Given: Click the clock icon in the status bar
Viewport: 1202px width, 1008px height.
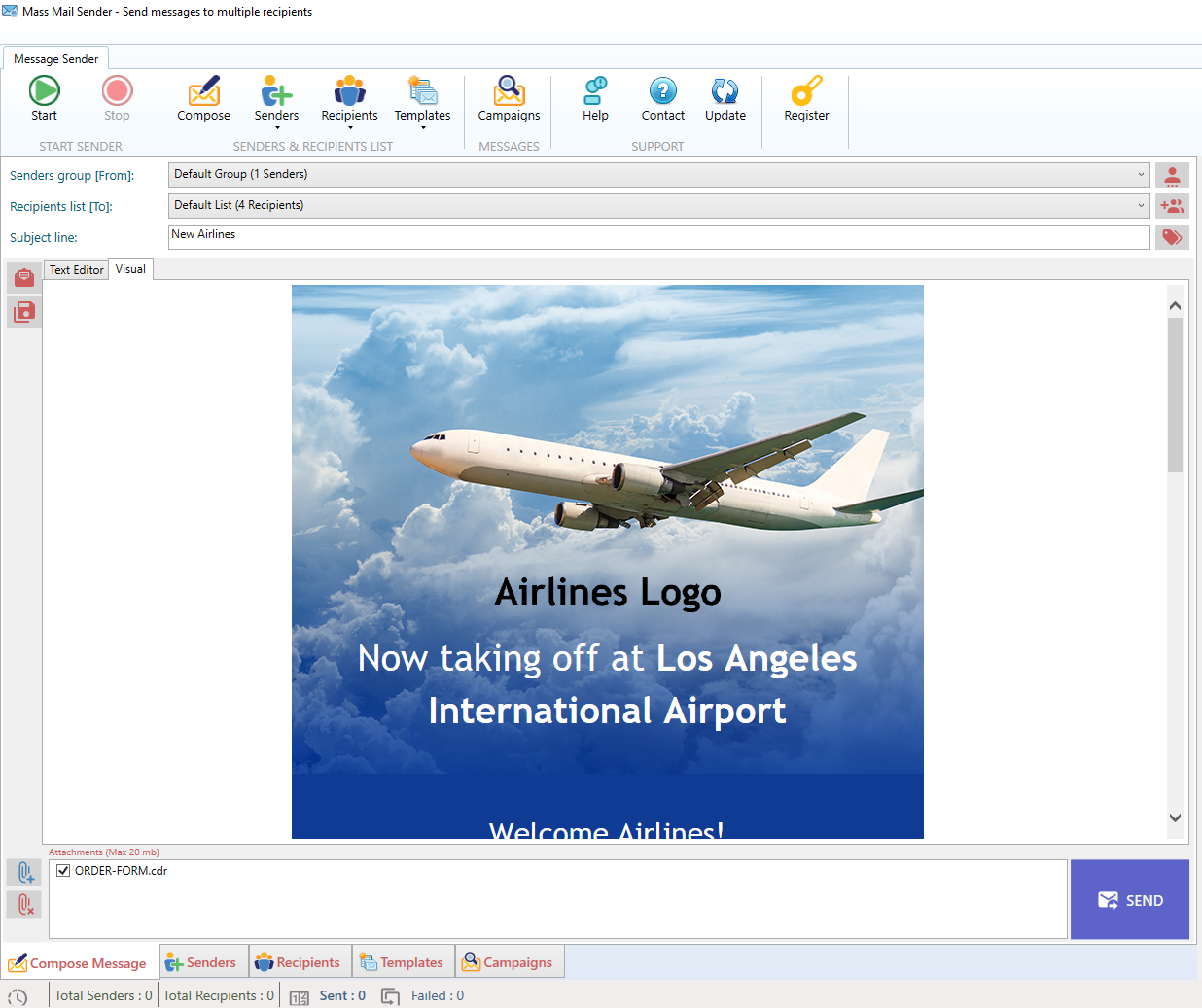Looking at the screenshot, I should pos(18,996).
